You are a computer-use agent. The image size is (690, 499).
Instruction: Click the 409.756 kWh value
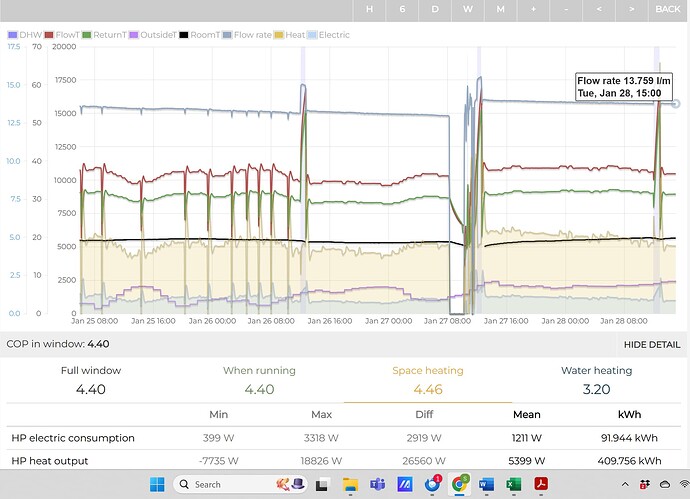(x=629, y=461)
